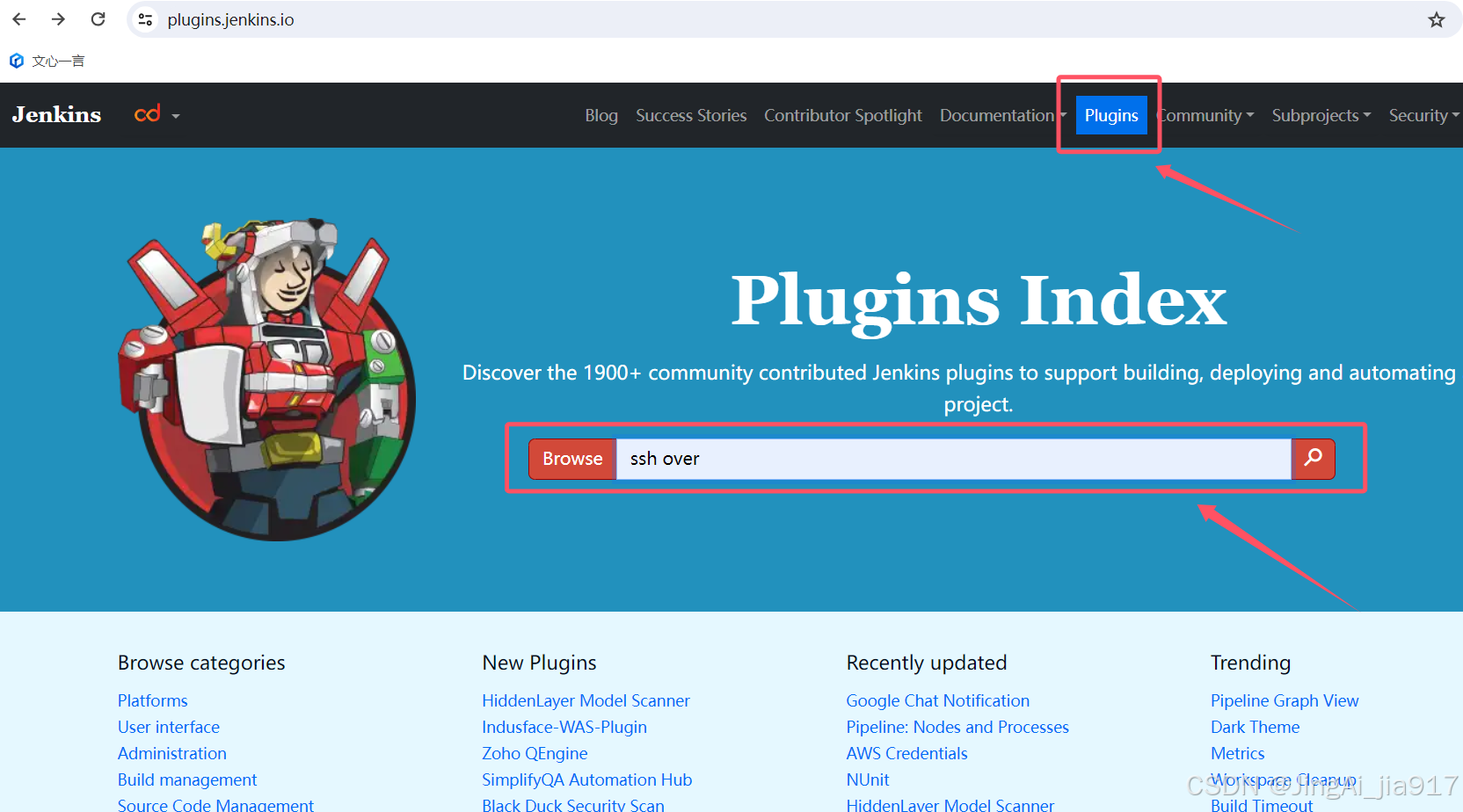Open SimplifyQA Automation Hub link
The height and width of the screenshot is (812, 1463).
tap(587, 779)
